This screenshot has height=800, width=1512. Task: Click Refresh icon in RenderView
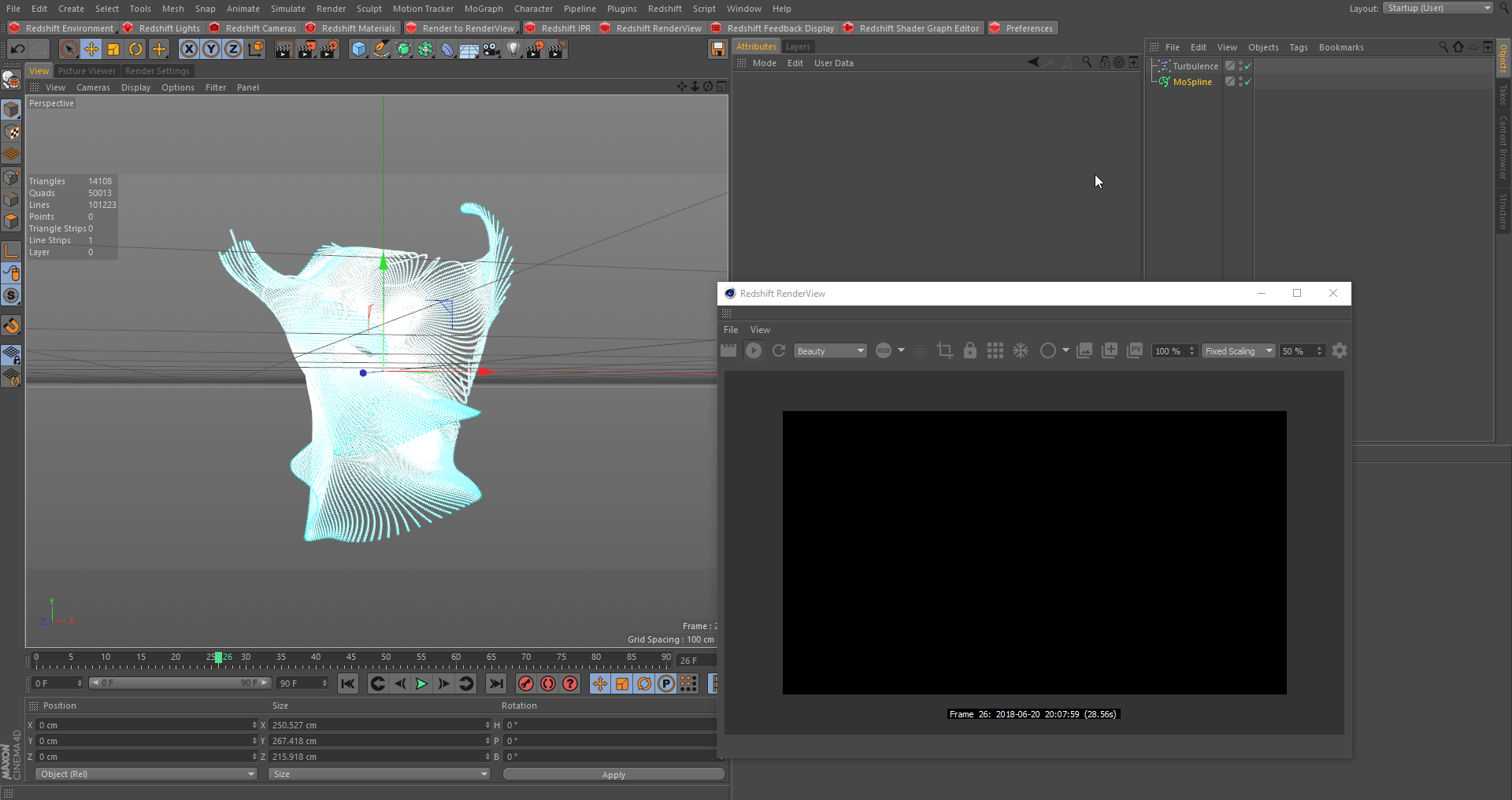(779, 350)
